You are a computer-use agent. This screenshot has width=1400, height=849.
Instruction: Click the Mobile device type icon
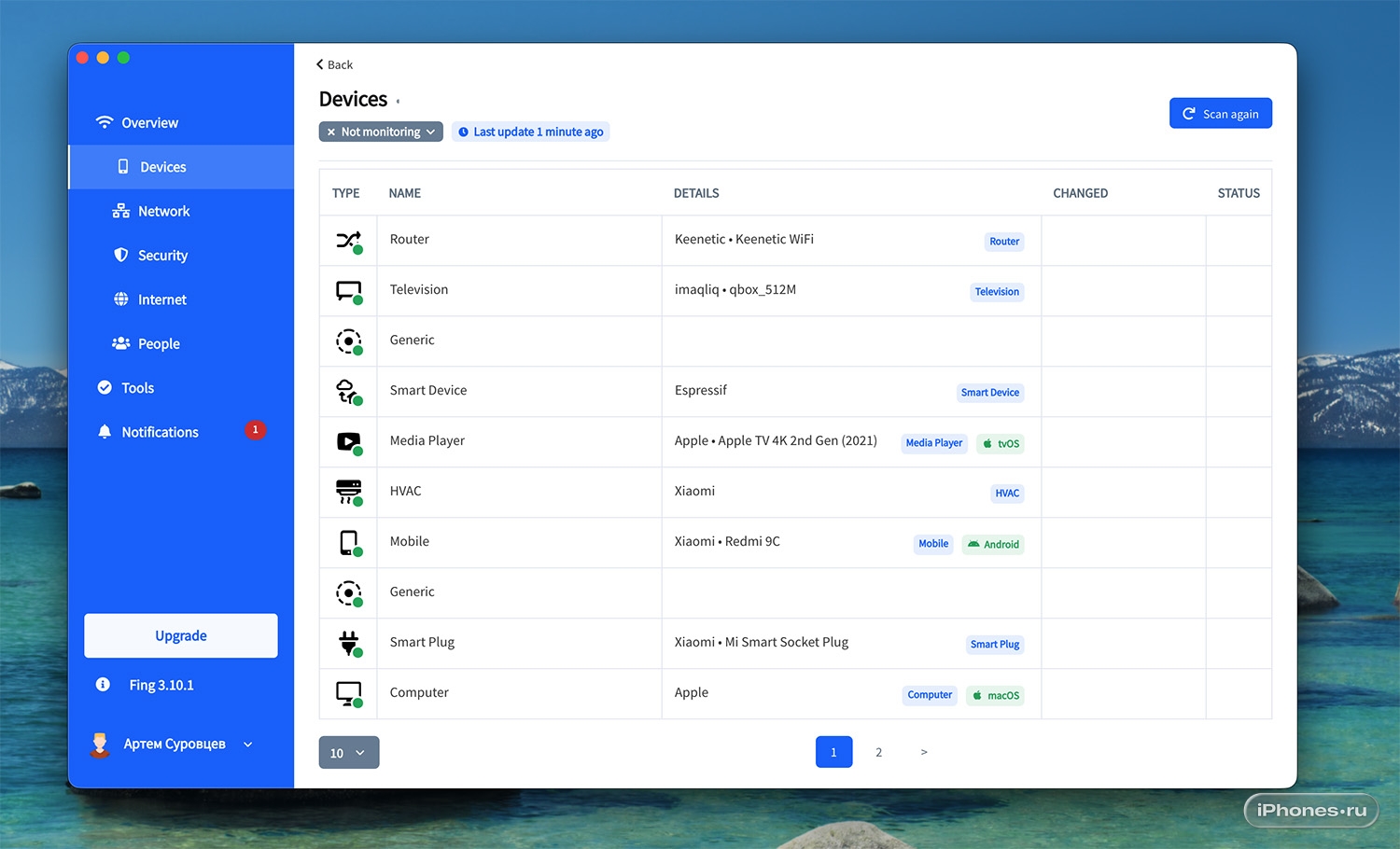click(348, 542)
